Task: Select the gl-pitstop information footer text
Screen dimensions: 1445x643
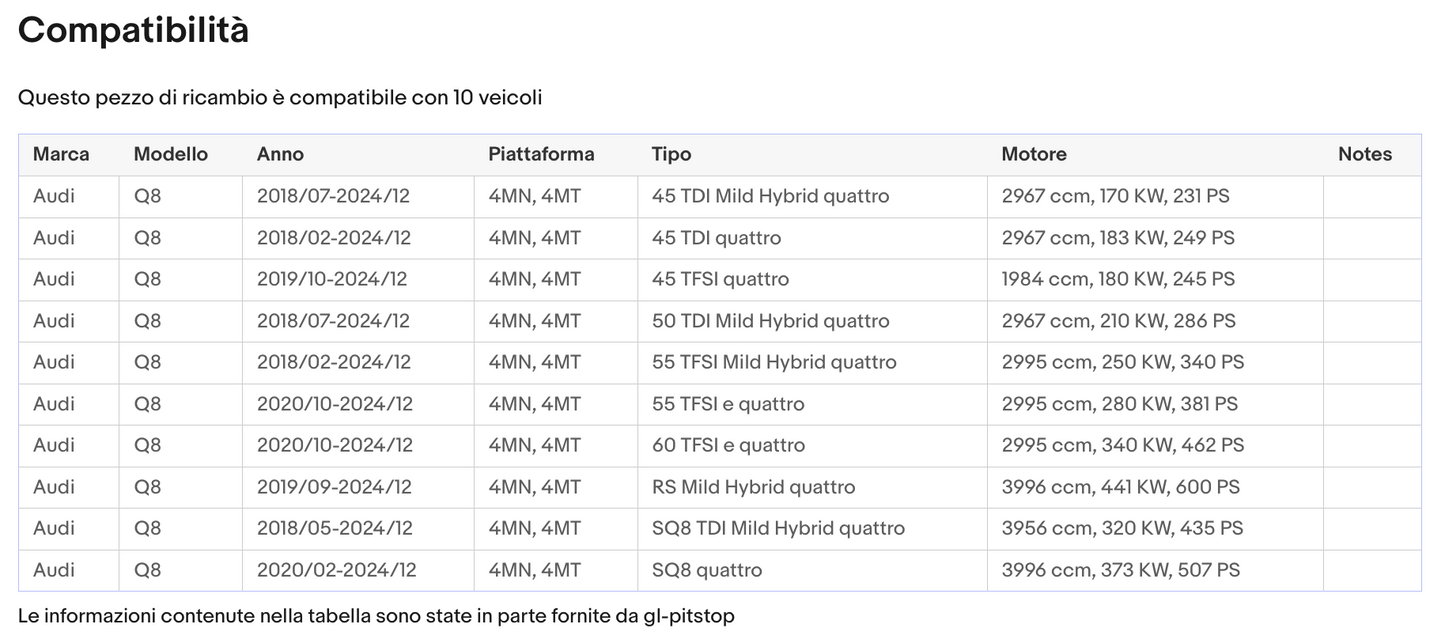Action: (x=376, y=616)
